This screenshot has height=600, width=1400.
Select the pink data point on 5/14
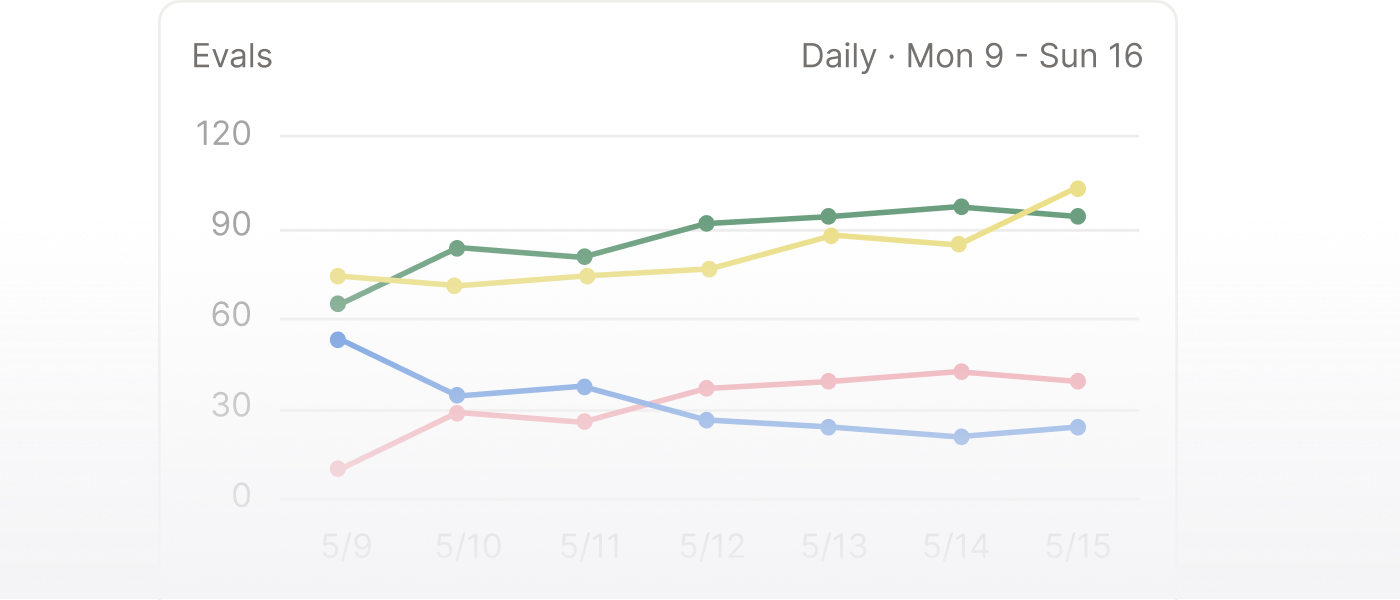(x=961, y=372)
